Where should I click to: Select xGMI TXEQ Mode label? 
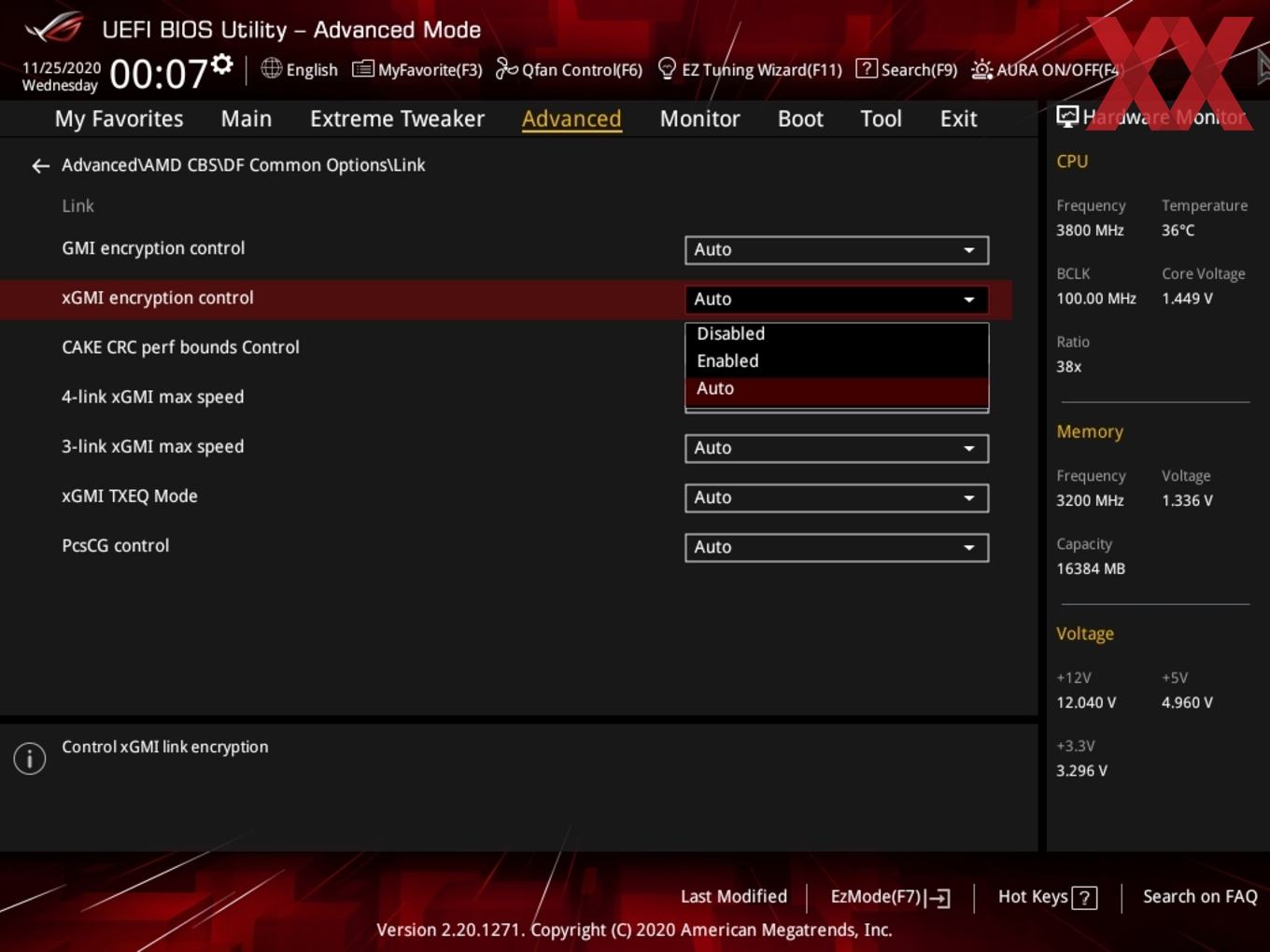click(x=129, y=496)
